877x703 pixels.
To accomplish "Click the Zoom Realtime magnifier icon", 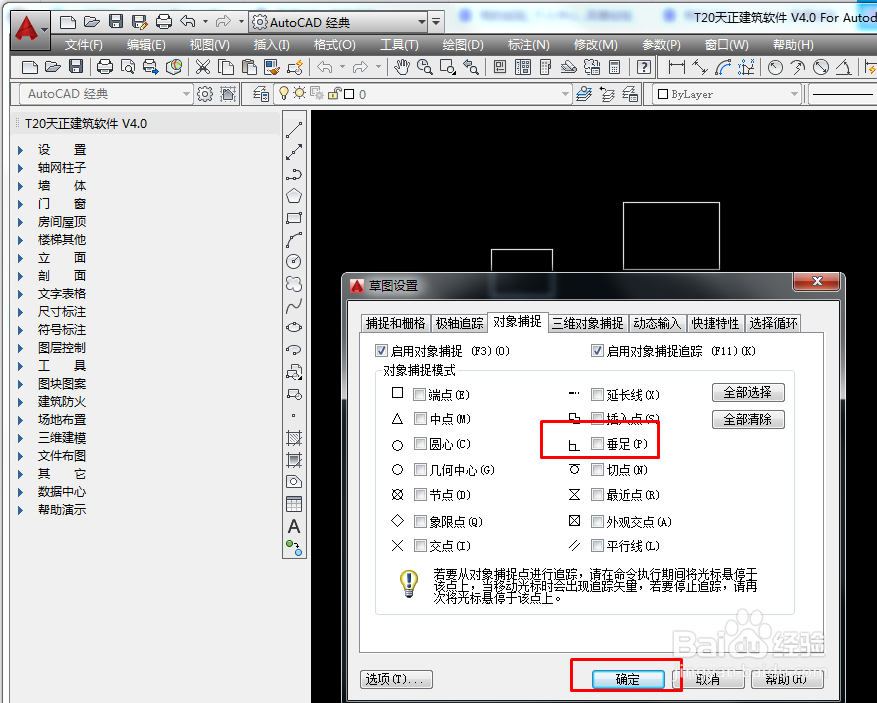I will (x=425, y=67).
